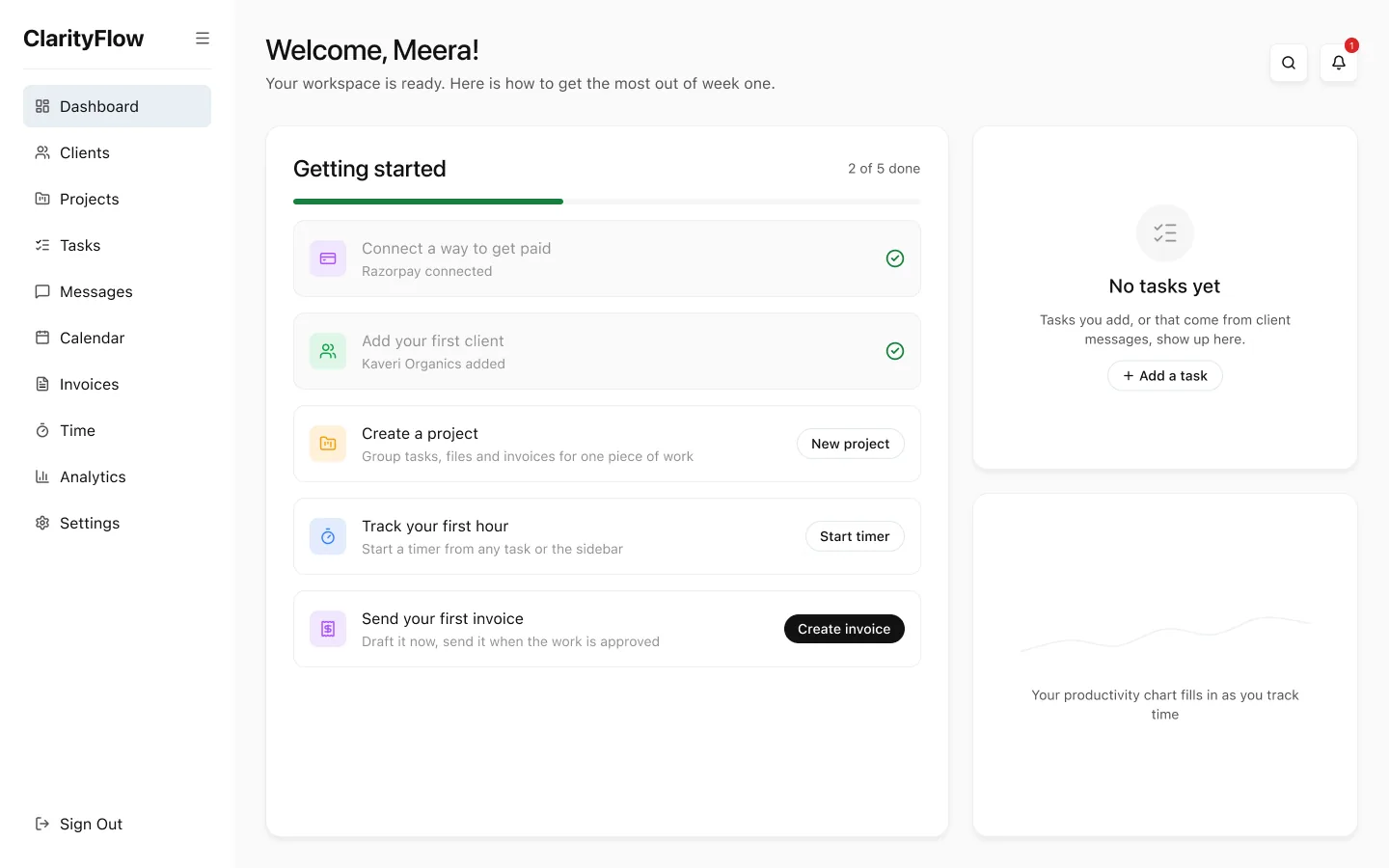Go to Clients in the sidebar
The height and width of the screenshot is (868, 1389).
(117, 152)
